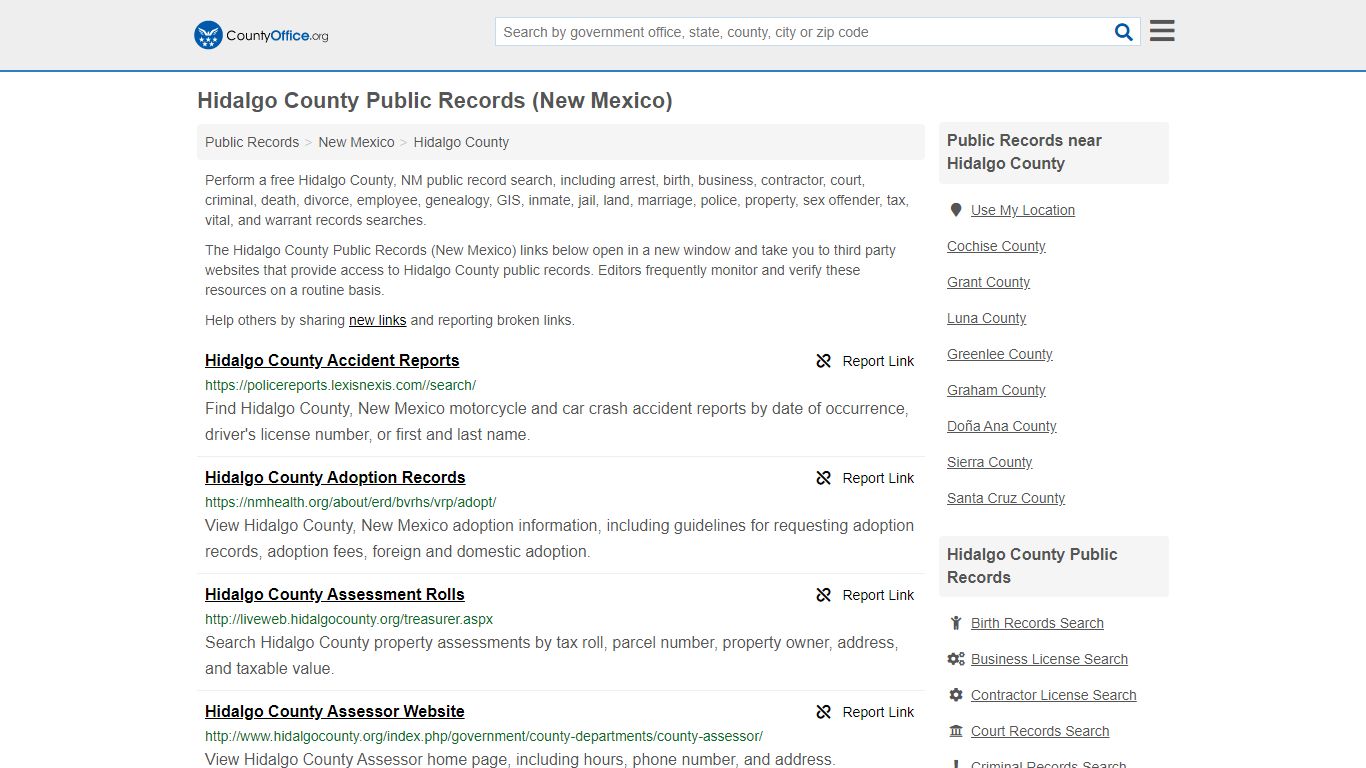Image resolution: width=1366 pixels, height=768 pixels.
Task: Click the CountyOffice.org logo
Action: pyautogui.click(x=261, y=35)
